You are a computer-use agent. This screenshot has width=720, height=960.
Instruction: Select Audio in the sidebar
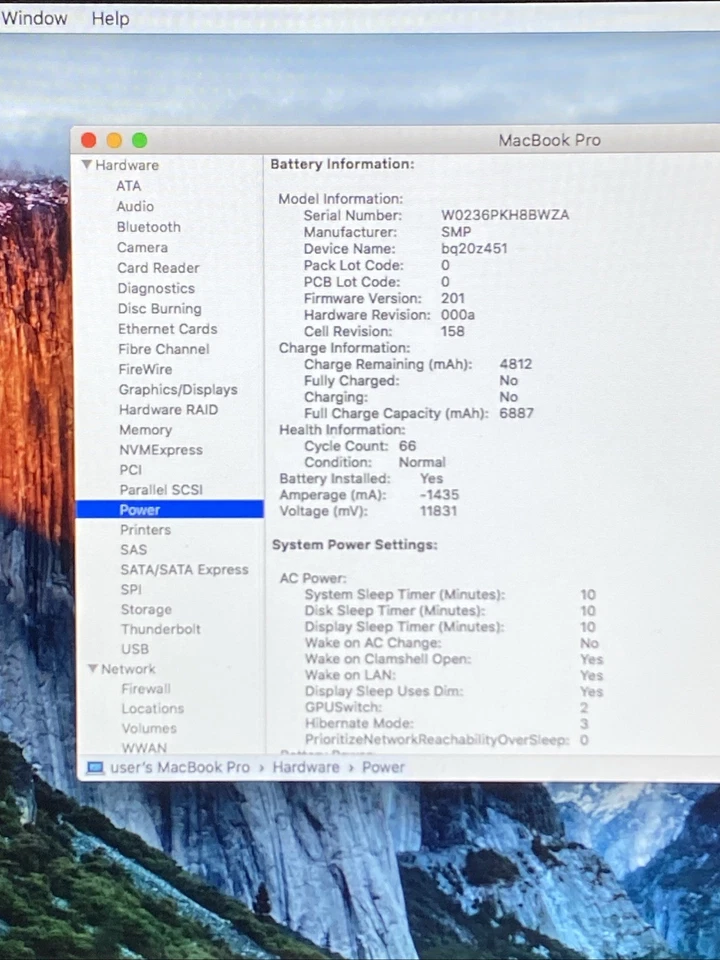coord(135,206)
